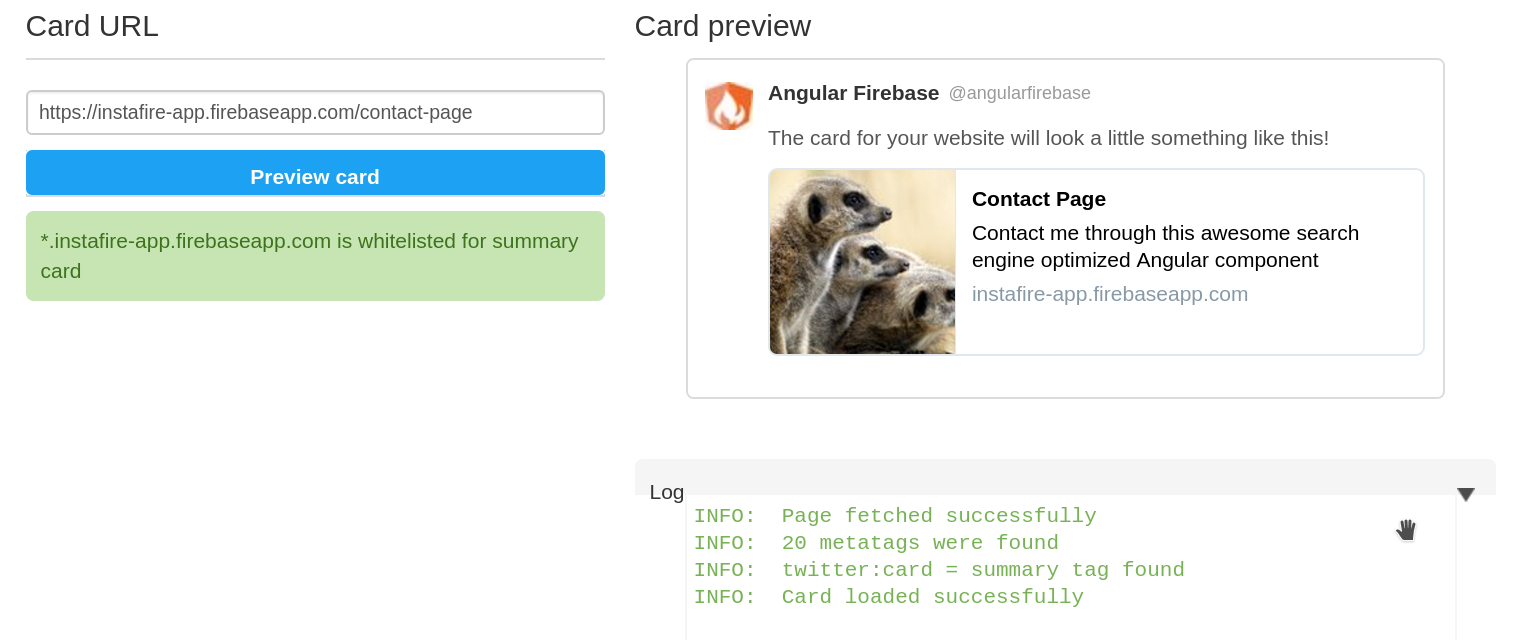The height and width of the screenshot is (640, 1519).
Task: Click the Angular Firebase flame avatar icon
Action: 729,106
